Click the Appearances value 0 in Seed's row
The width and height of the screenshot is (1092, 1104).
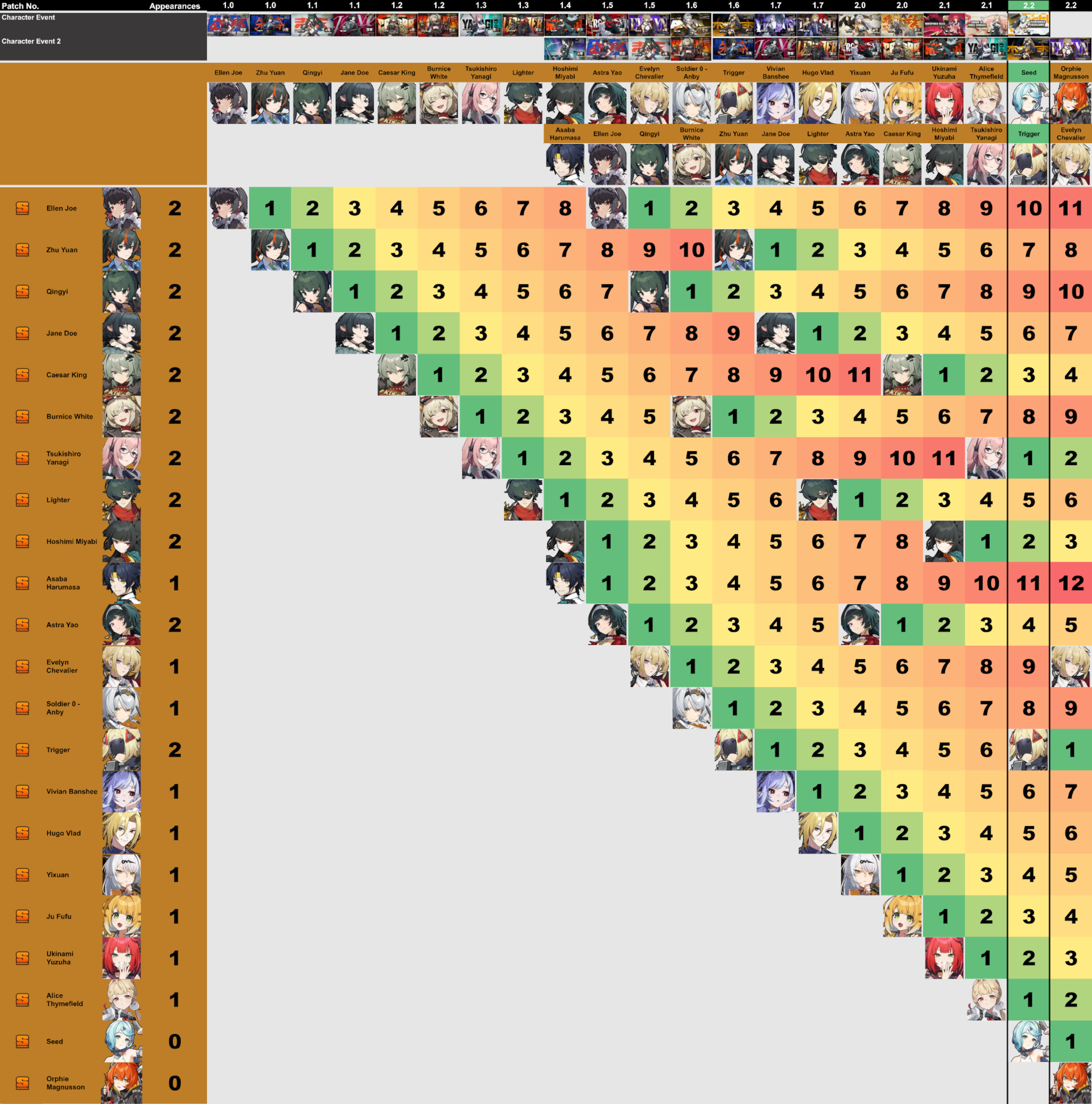(x=175, y=1041)
